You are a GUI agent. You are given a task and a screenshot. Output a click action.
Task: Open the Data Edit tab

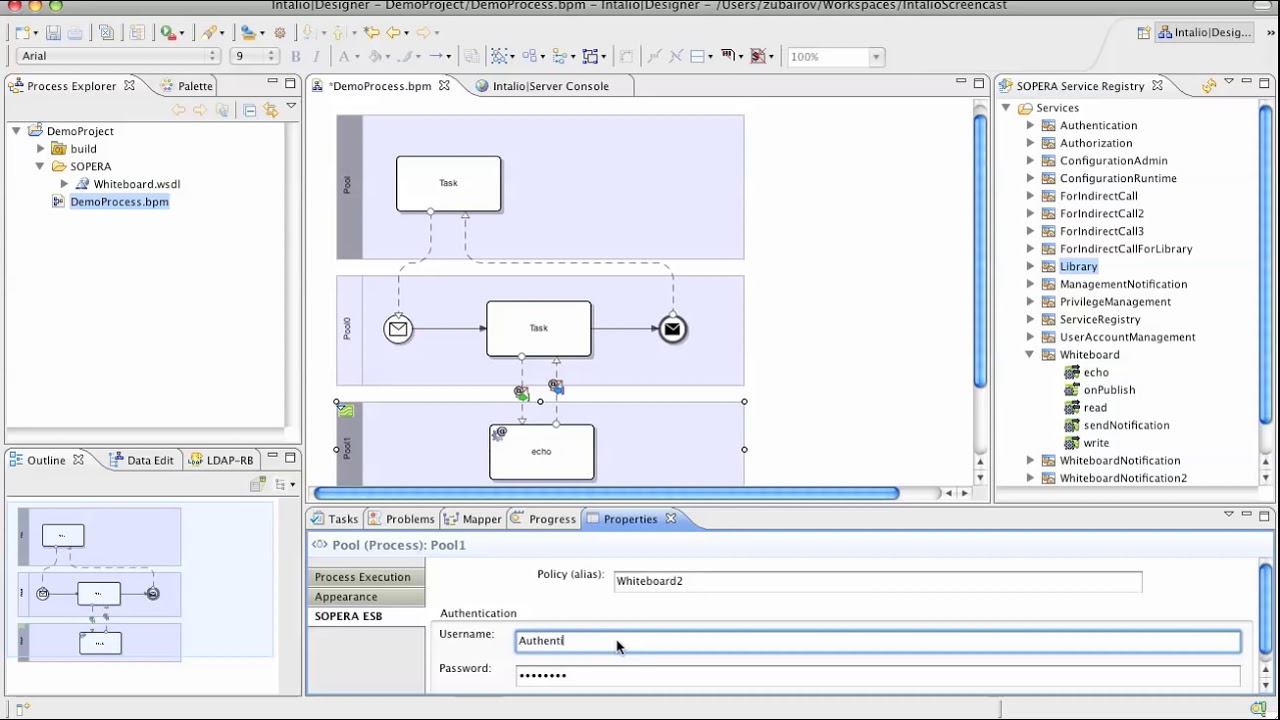tap(140, 460)
